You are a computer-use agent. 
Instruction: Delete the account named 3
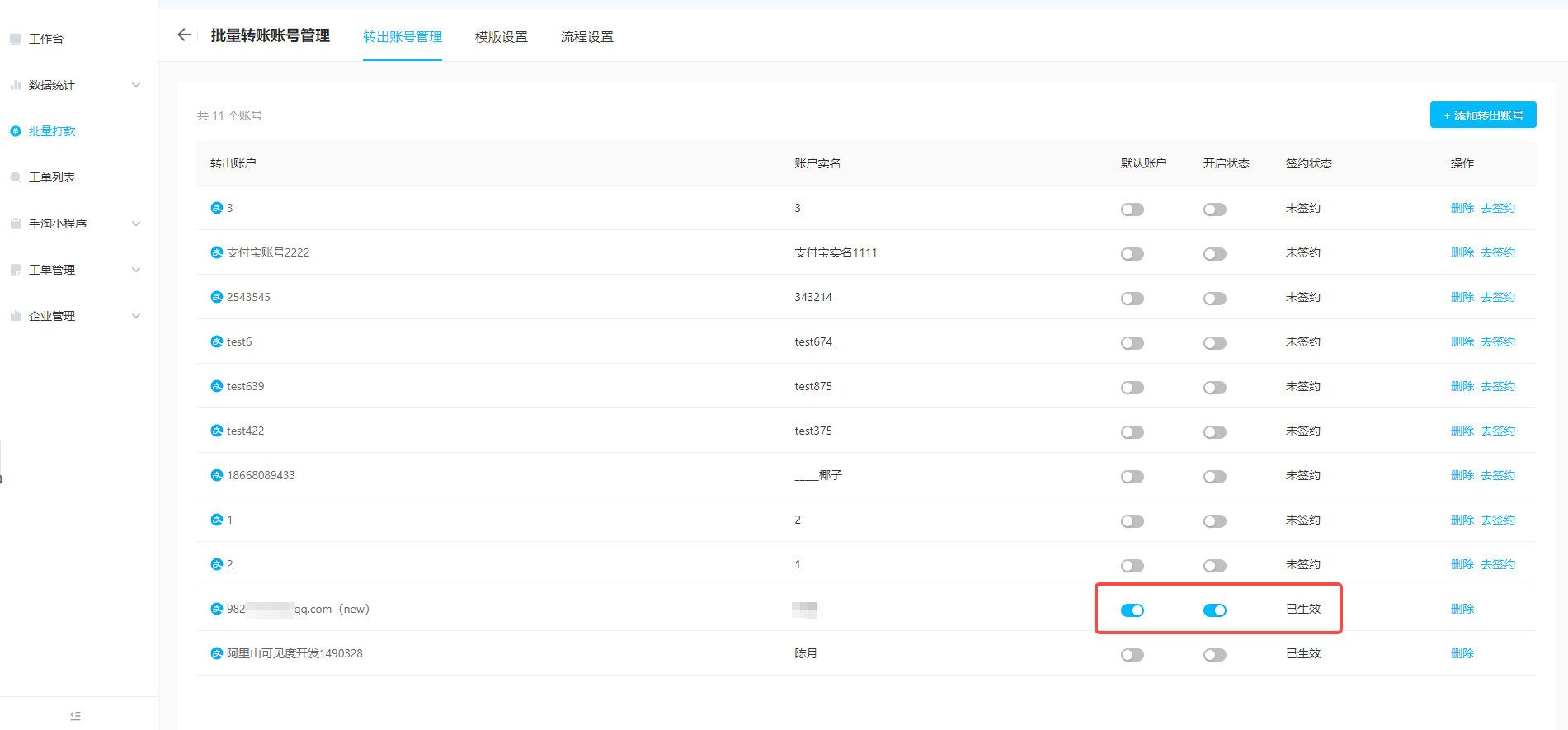(1462, 208)
